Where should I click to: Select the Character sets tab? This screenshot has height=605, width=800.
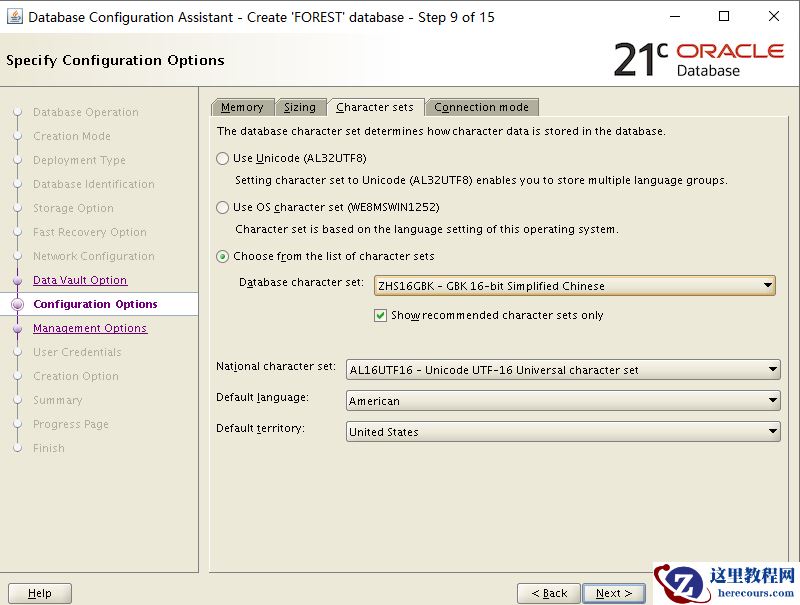pyautogui.click(x=375, y=107)
